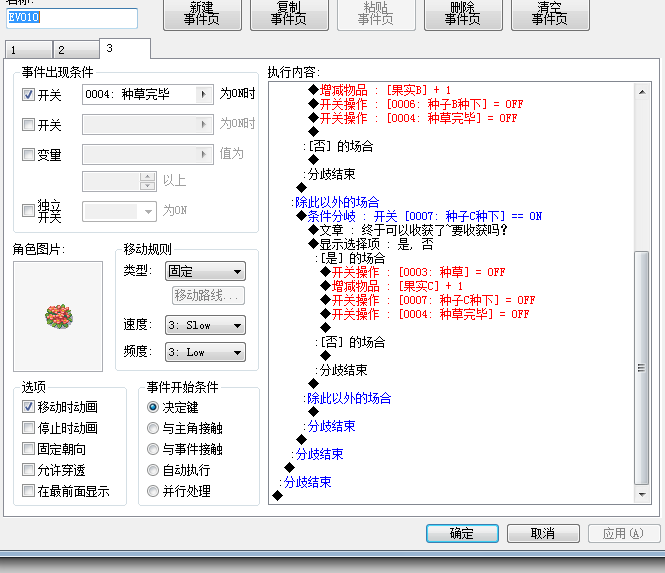Click the 删除事件页 button

(x=463, y=14)
